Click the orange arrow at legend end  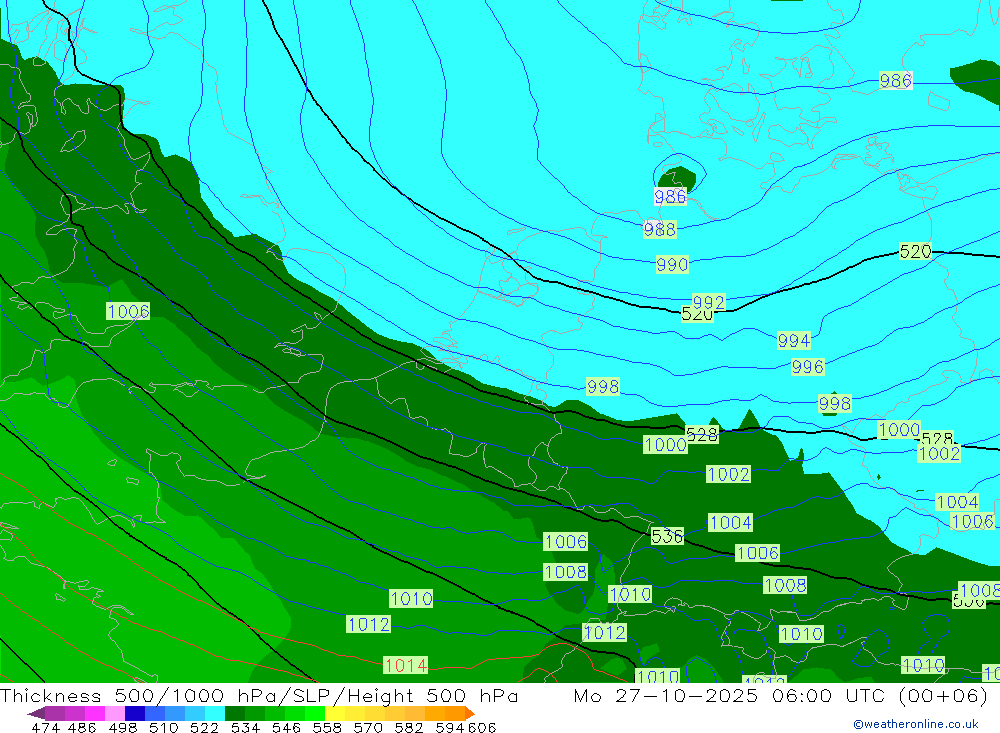pyautogui.click(x=470, y=713)
